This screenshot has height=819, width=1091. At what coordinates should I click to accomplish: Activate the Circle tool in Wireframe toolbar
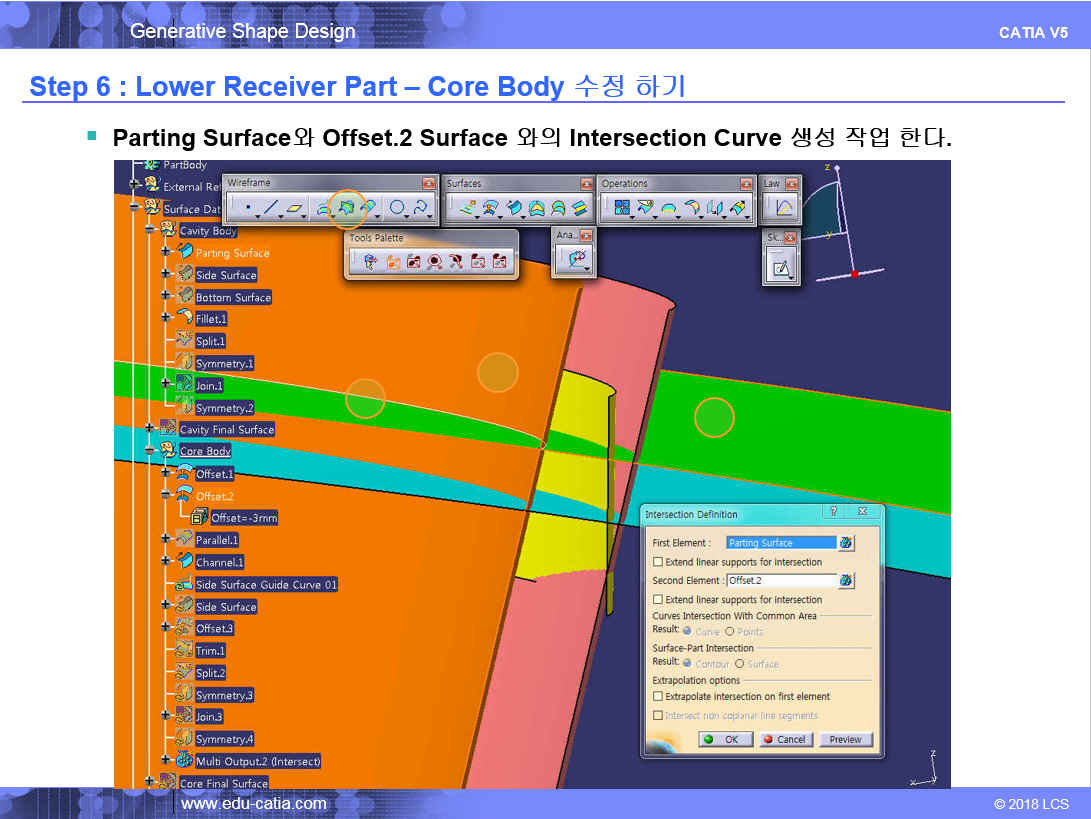coord(397,208)
